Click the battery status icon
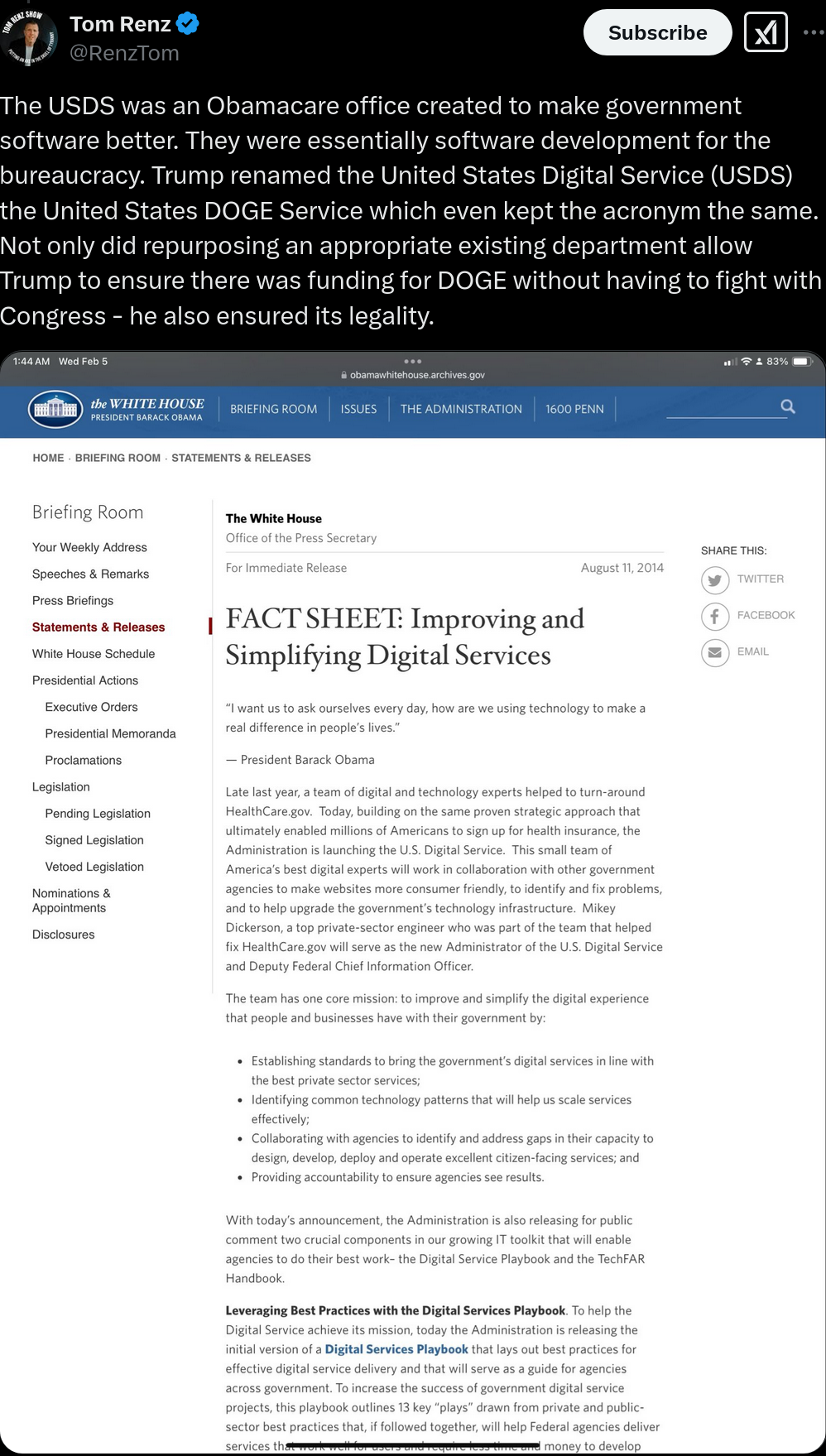826x1456 pixels. 803,362
